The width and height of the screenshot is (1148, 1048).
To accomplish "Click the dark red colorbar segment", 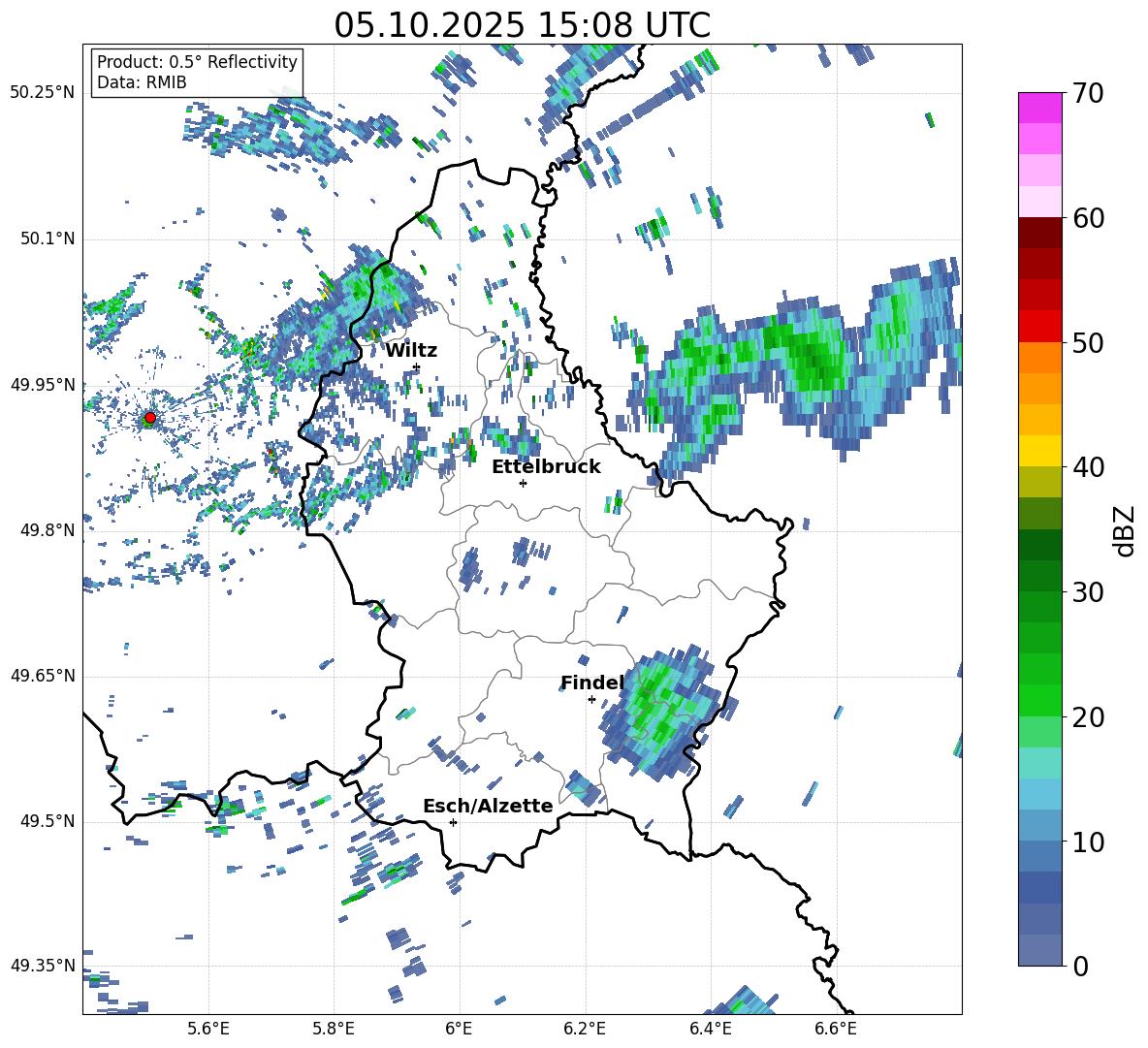I will click(x=1039, y=233).
